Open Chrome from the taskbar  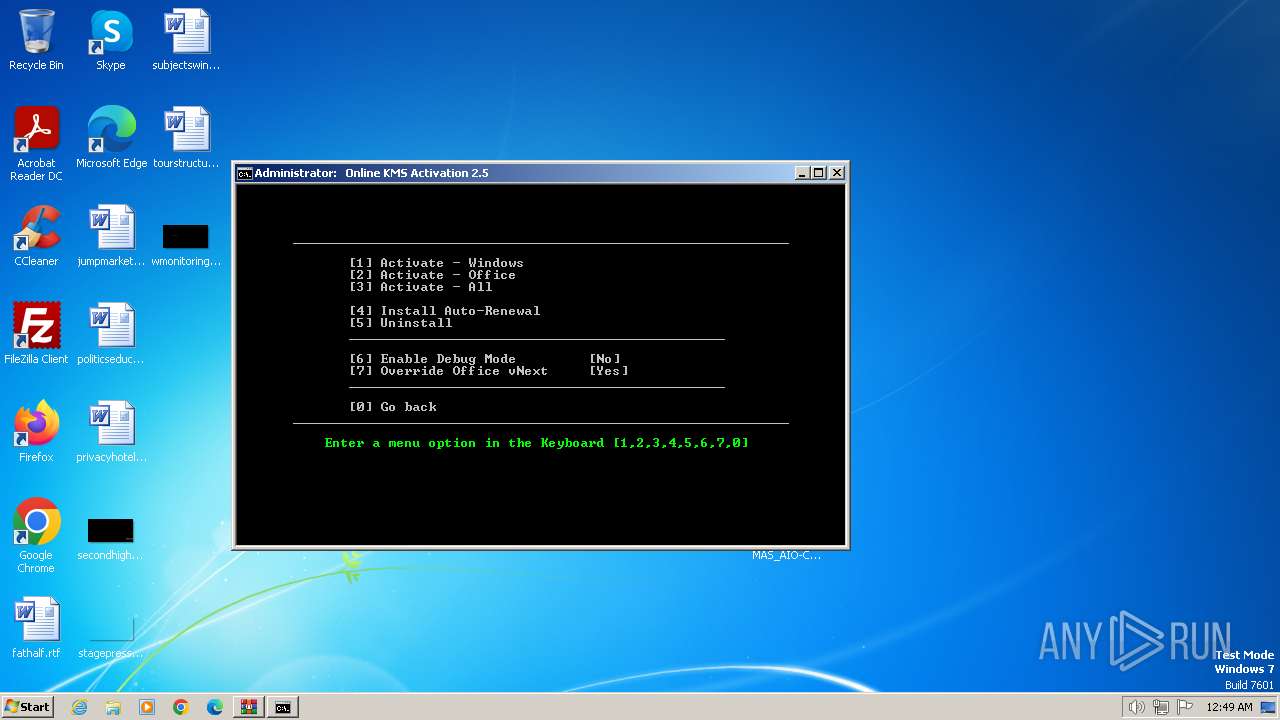(x=181, y=707)
